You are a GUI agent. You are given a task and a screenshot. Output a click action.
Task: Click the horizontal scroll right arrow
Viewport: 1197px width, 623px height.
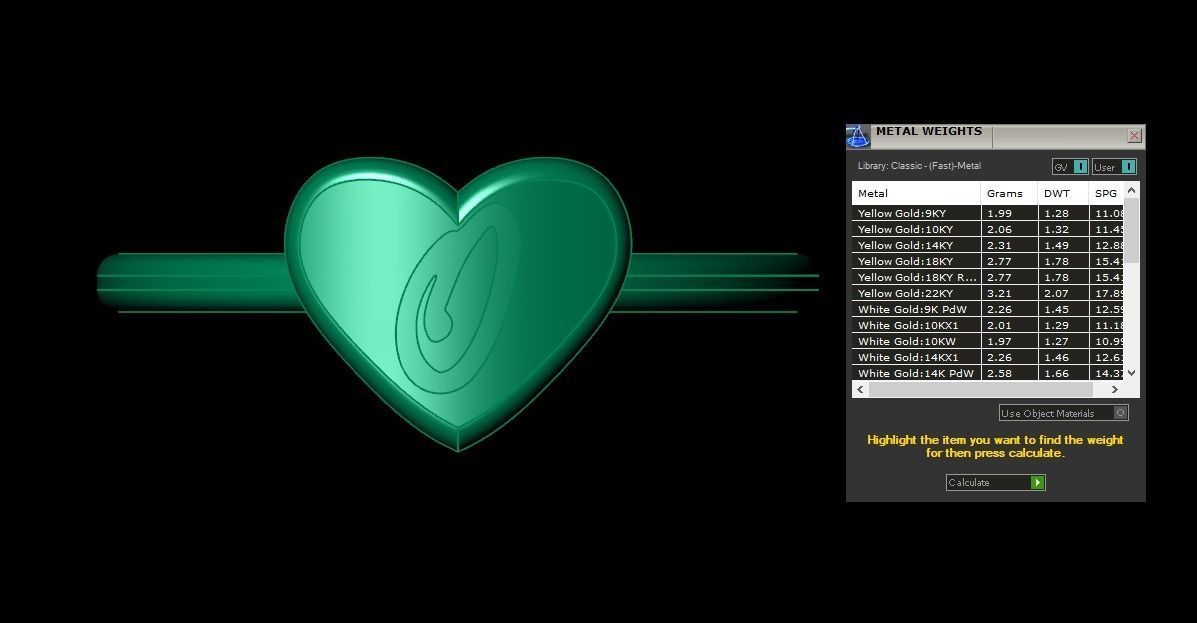(x=1115, y=389)
